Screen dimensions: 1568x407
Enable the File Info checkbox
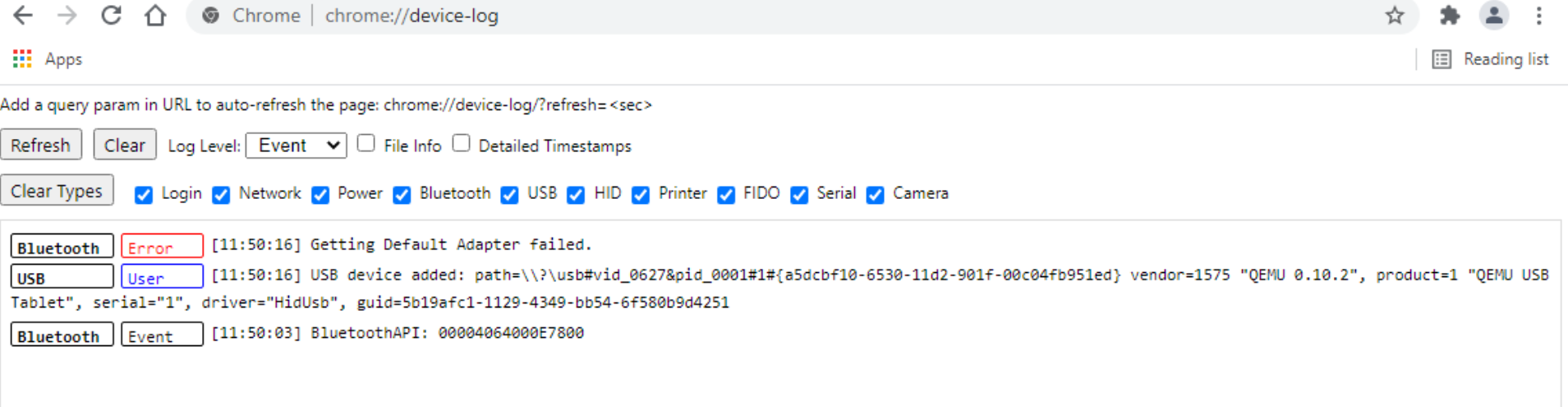(366, 144)
